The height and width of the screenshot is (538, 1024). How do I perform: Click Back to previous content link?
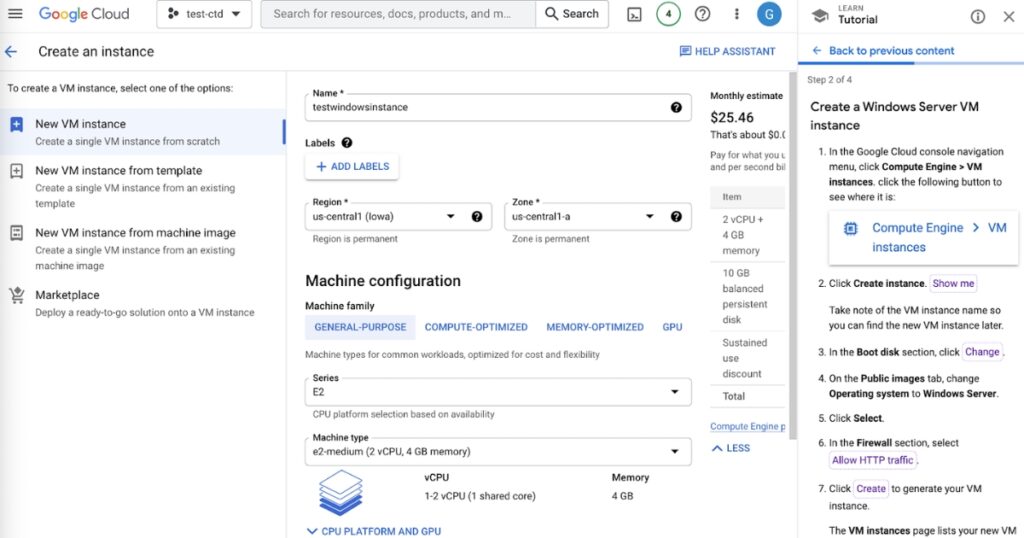pos(883,51)
